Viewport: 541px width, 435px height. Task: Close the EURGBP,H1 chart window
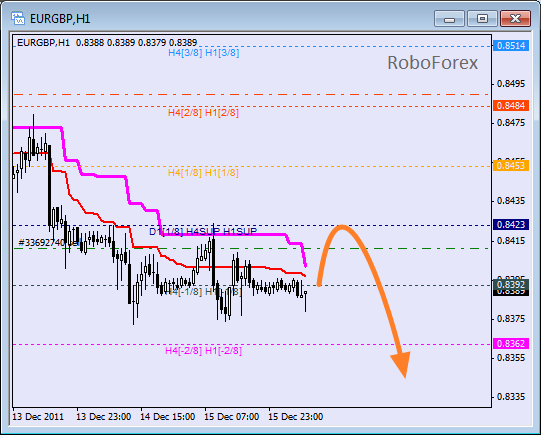tap(515, 18)
